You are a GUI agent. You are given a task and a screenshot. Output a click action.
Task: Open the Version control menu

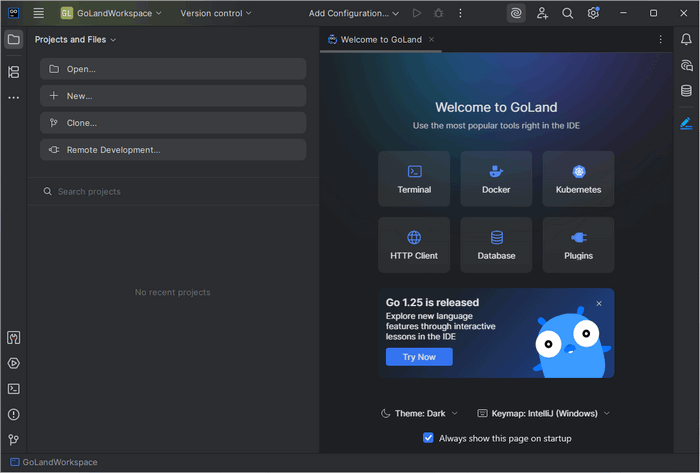(x=216, y=14)
